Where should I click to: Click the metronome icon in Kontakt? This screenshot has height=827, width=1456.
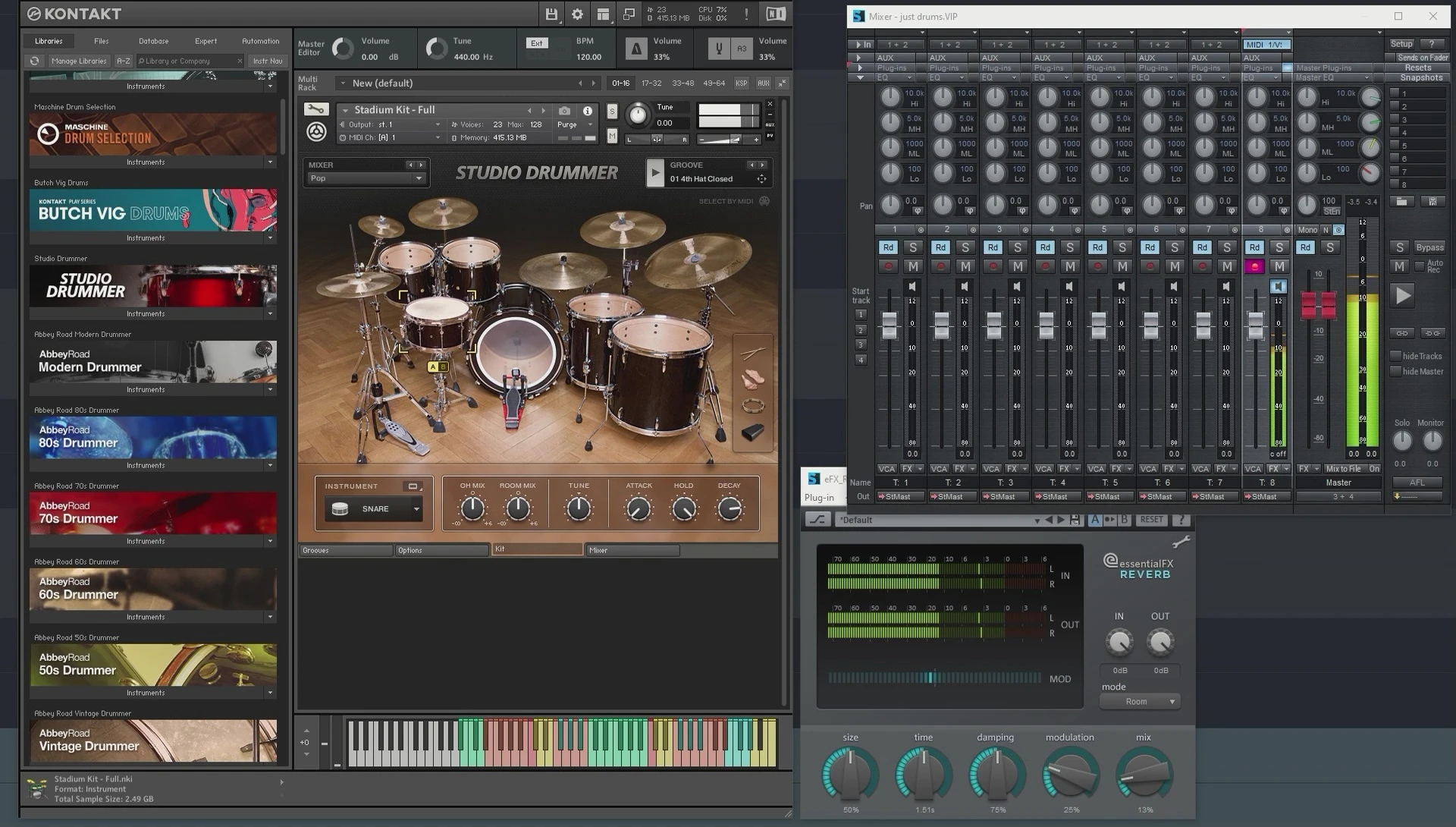(x=636, y=49)
